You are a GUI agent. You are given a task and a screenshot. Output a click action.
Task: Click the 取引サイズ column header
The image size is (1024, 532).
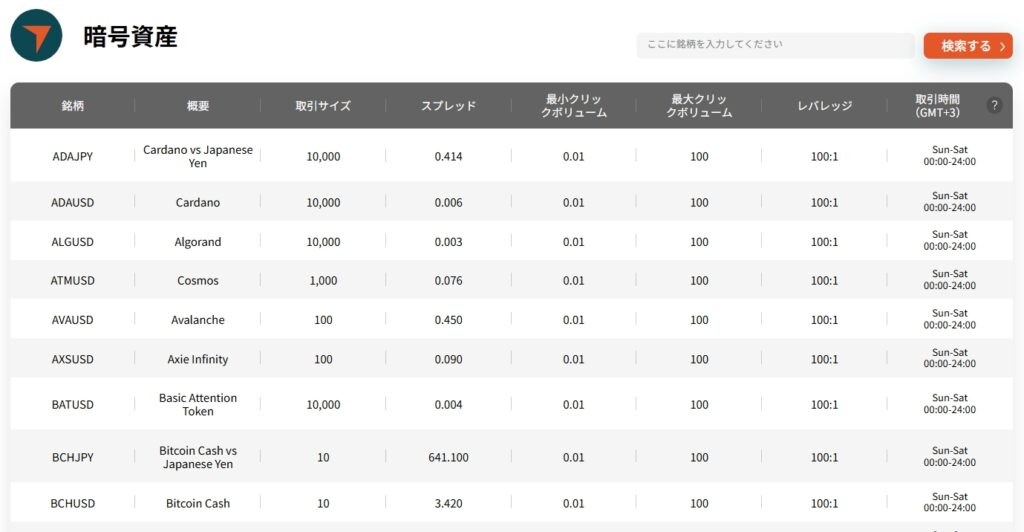pyautogui.click(x=323, y=106)
